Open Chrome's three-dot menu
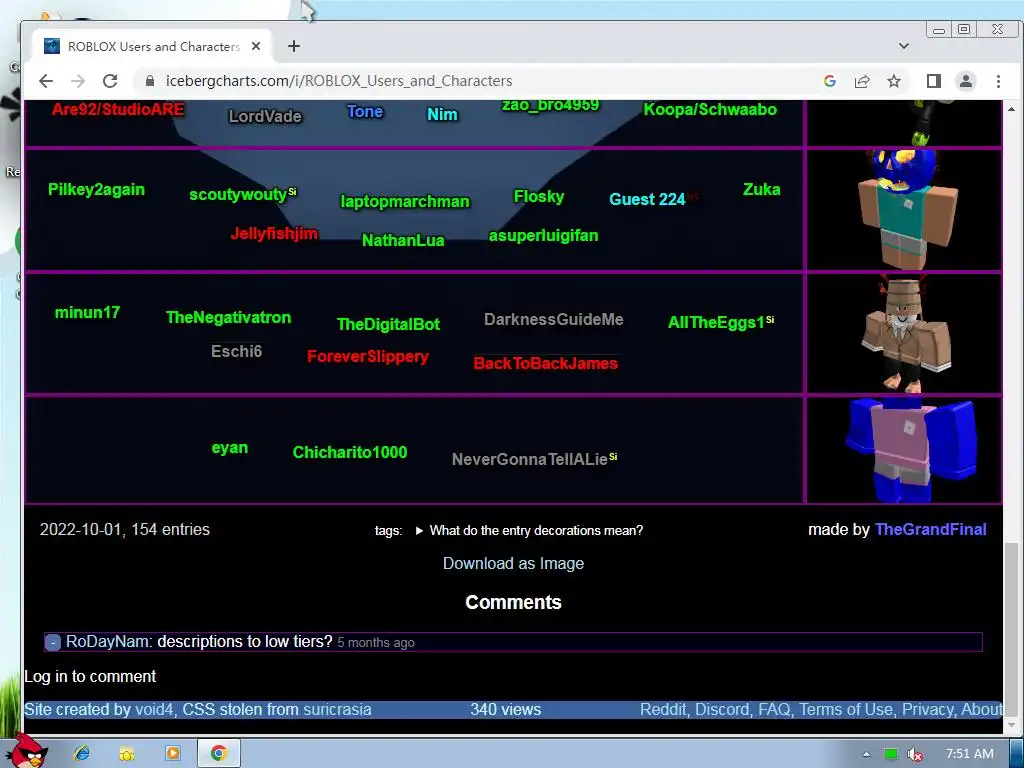Viewport: 1024px width, 768px height. (998, 81)
